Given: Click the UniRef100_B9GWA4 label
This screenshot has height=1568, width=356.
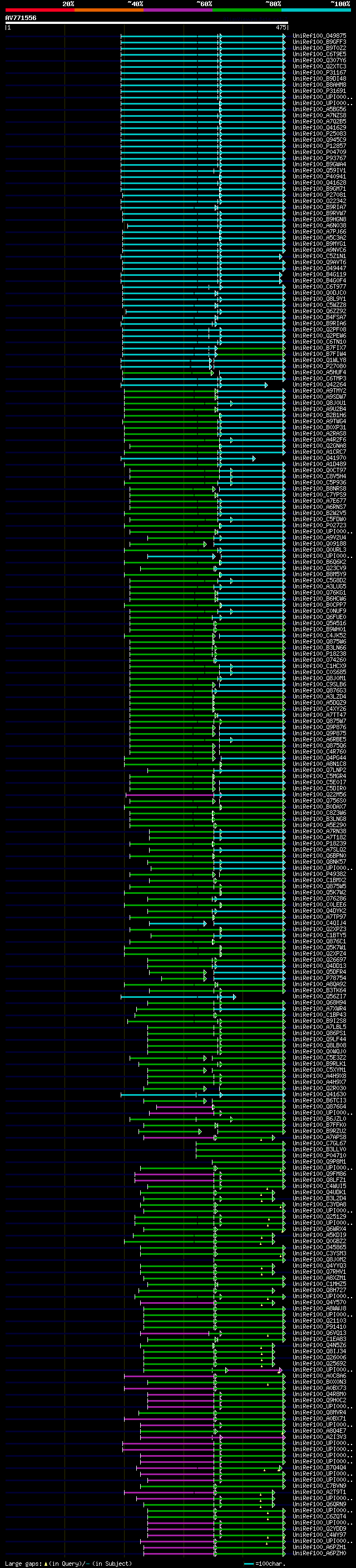Looking at the screenshot, I should click(319, 164).
